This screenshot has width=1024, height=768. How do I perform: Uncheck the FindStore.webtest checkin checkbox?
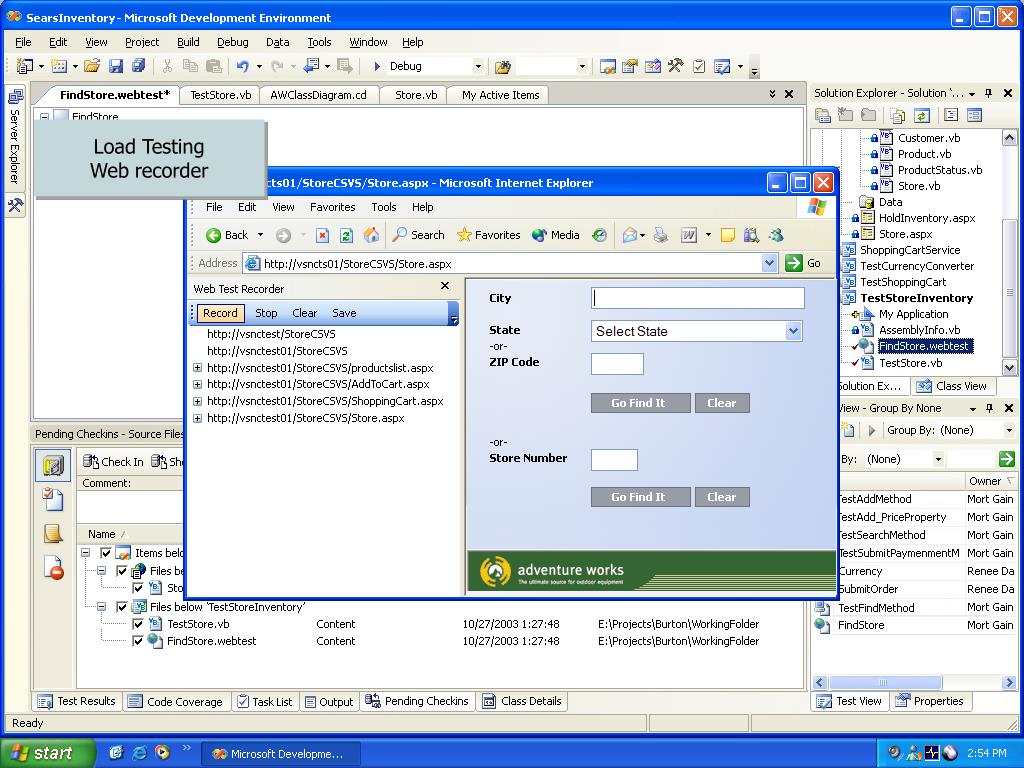click(x=138, y=641)
